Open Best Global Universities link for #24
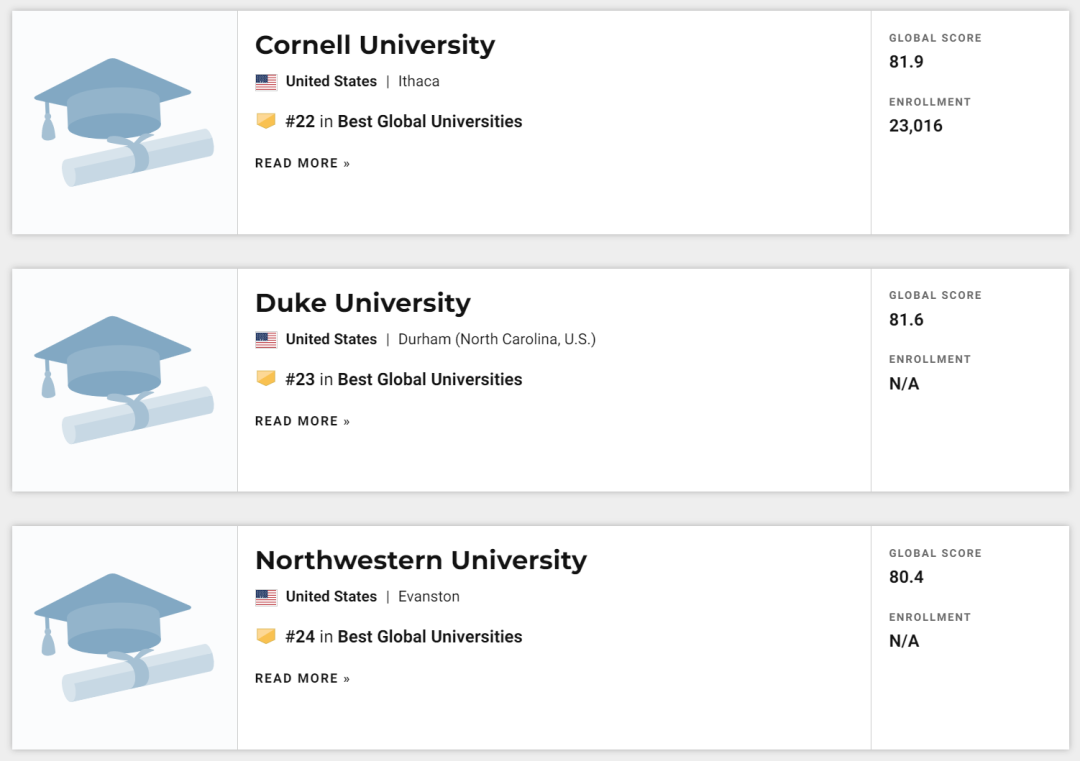 pyautogui.click(x=430, y=636)
